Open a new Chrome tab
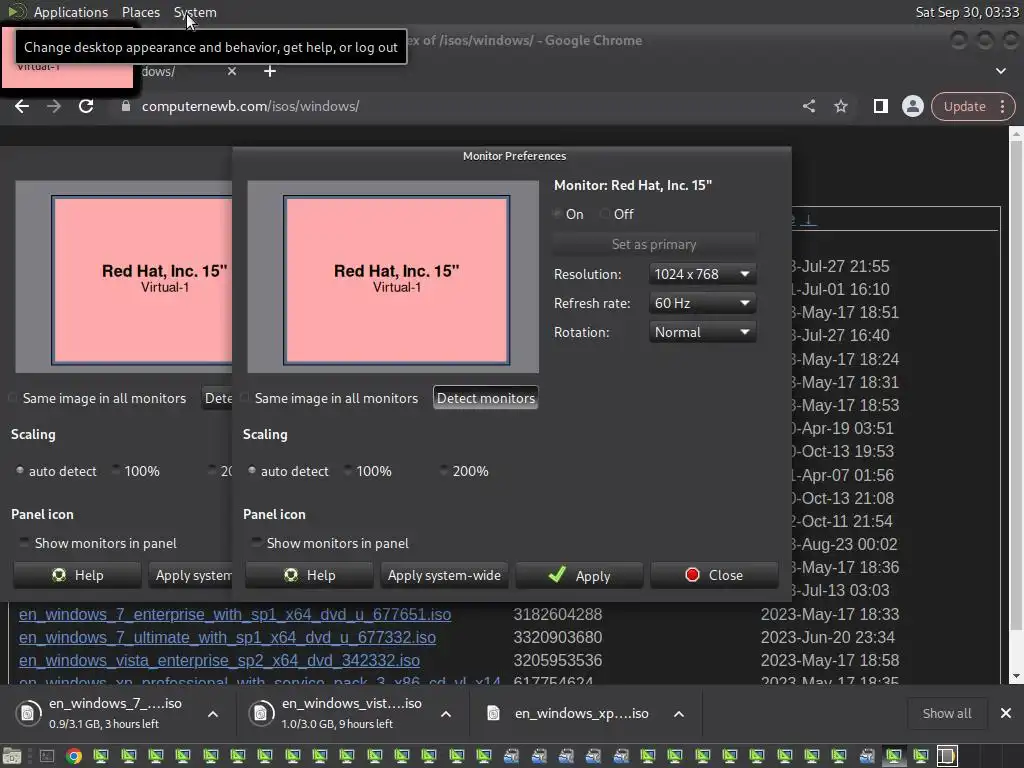 coord(270,71)
